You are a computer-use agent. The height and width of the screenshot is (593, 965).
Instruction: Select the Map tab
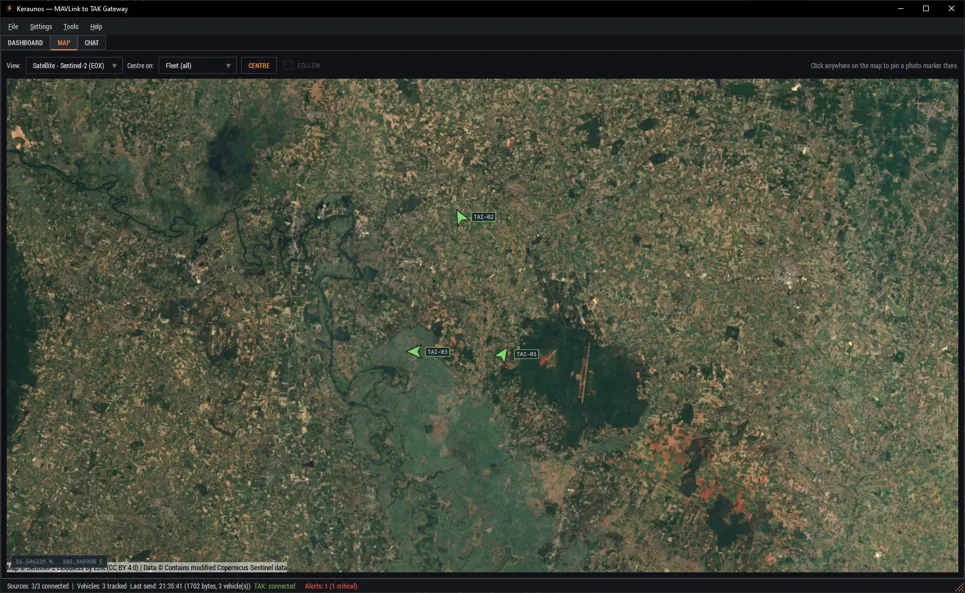click(63, 42)
